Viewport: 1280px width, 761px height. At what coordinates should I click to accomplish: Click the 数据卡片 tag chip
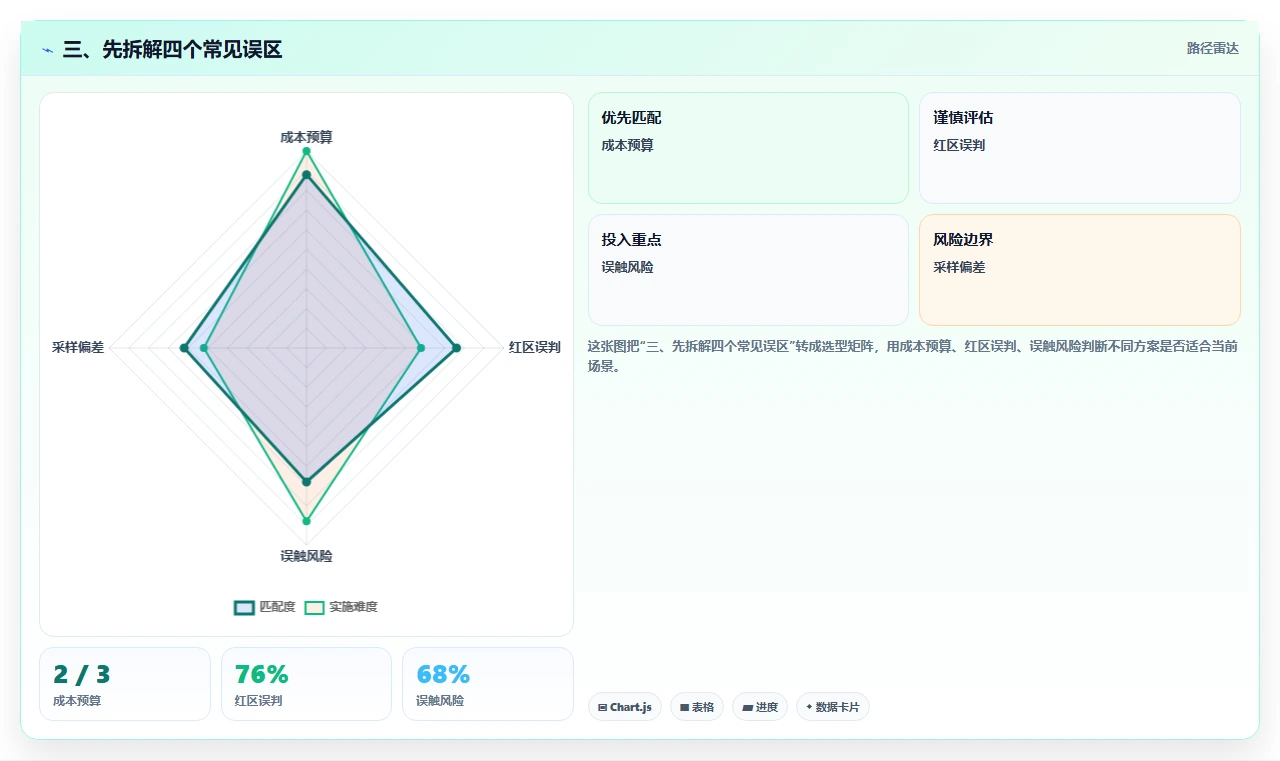click(833, 707)
